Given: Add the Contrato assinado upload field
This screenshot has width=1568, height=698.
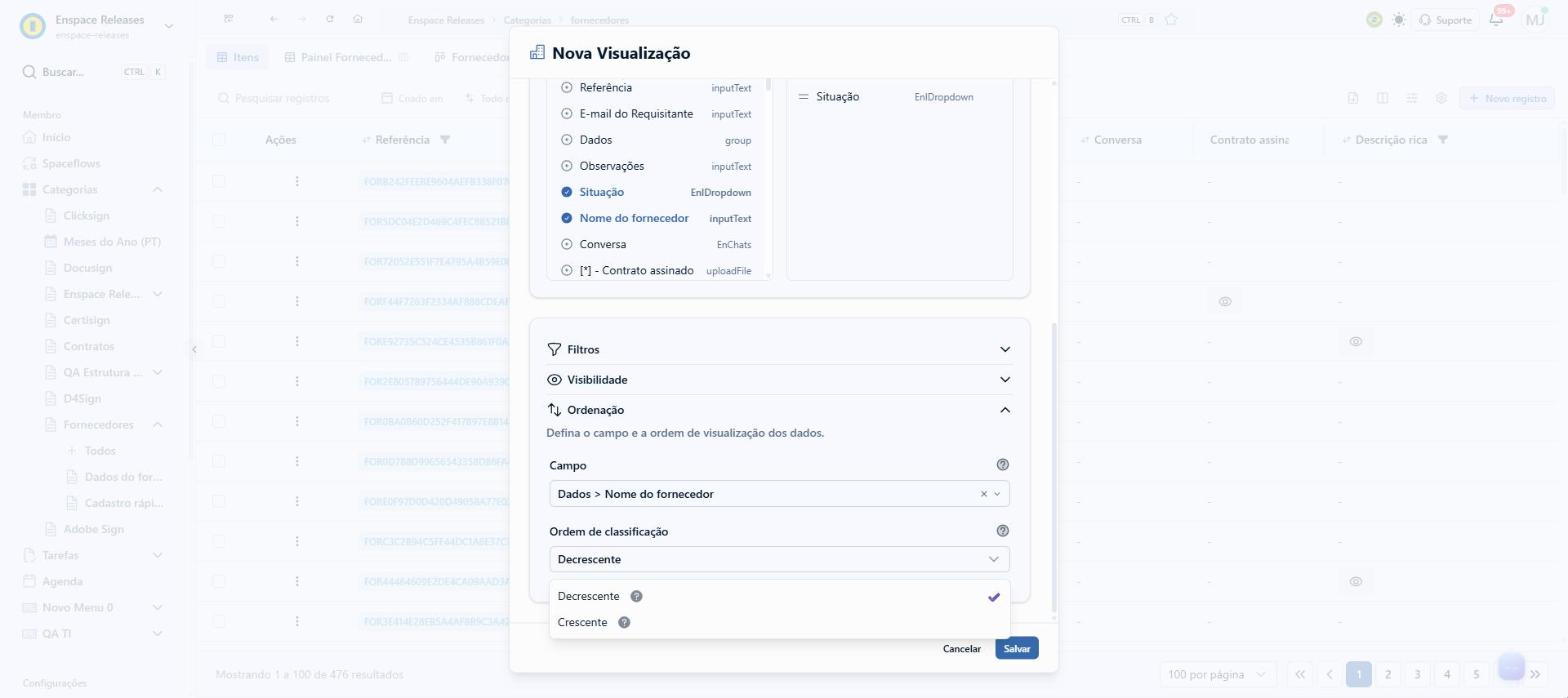Looking at the screenshot, I should click(x=567, y=271).
